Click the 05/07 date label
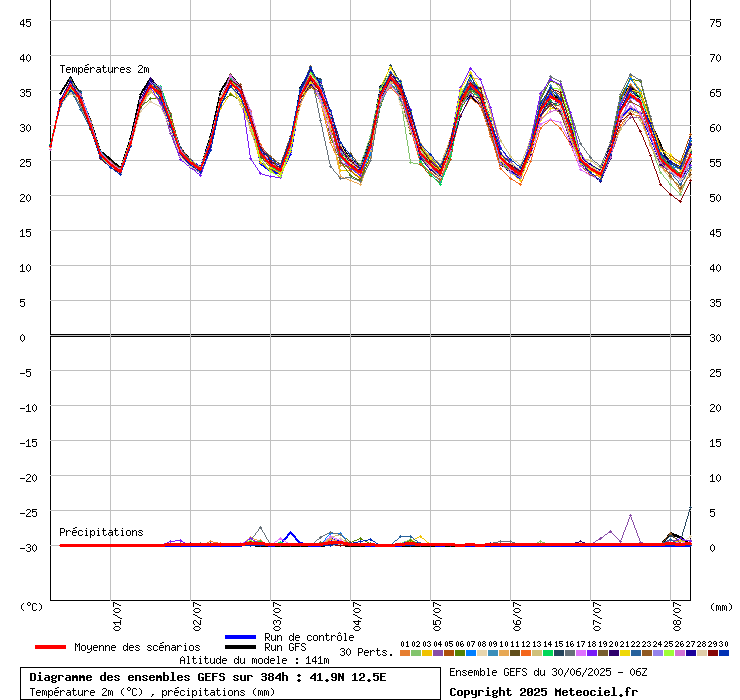Screen dimensions: 740x700 437,616
